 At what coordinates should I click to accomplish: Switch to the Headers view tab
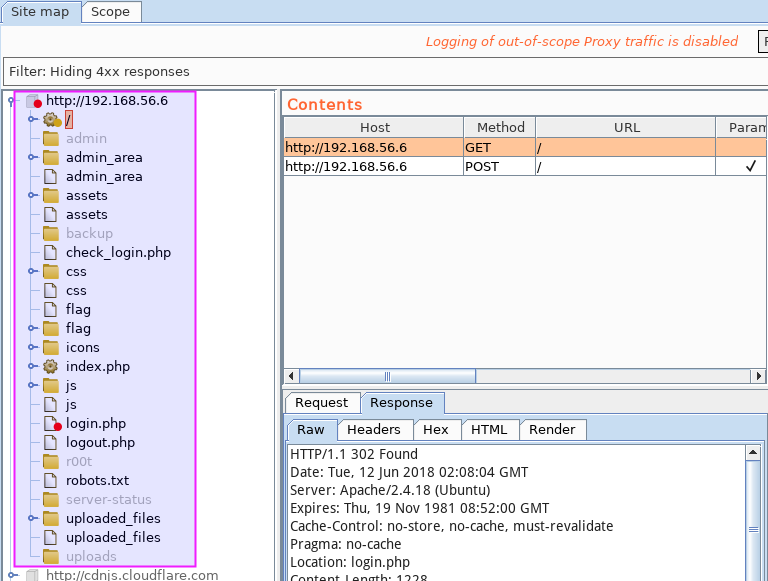[374, 430]
